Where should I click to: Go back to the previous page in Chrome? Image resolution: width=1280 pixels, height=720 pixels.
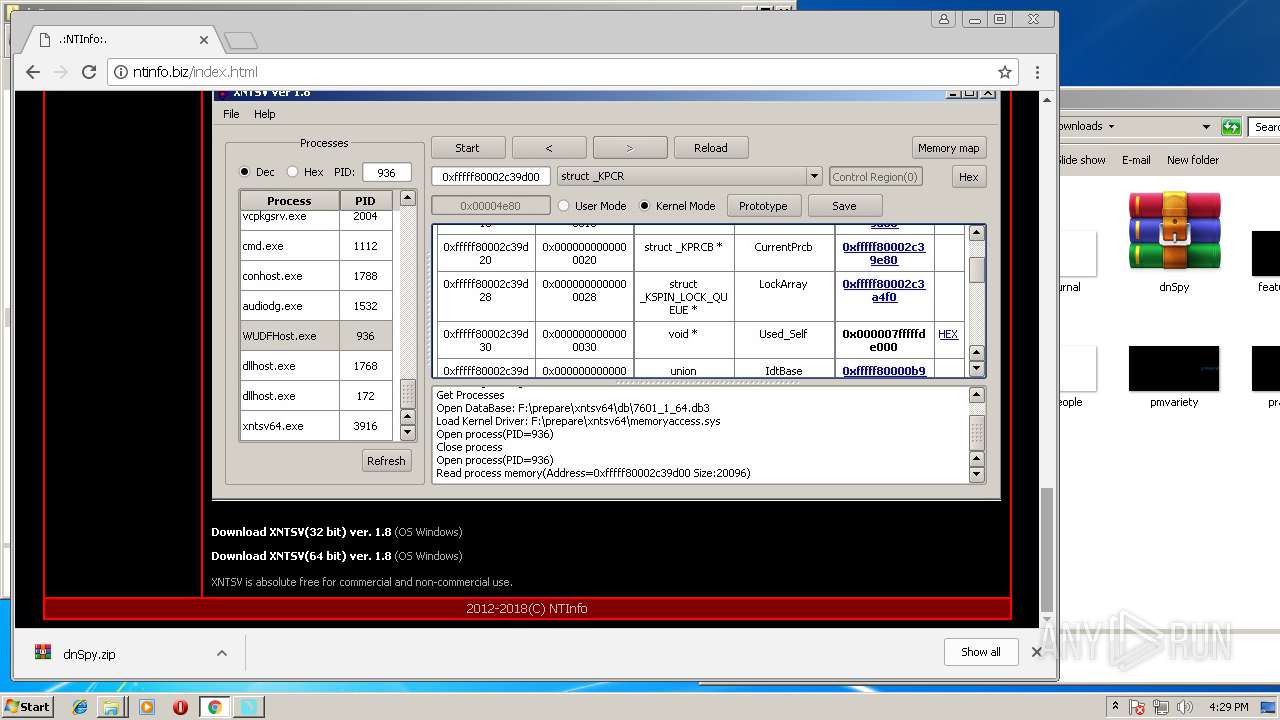click(x=33, y=72)
